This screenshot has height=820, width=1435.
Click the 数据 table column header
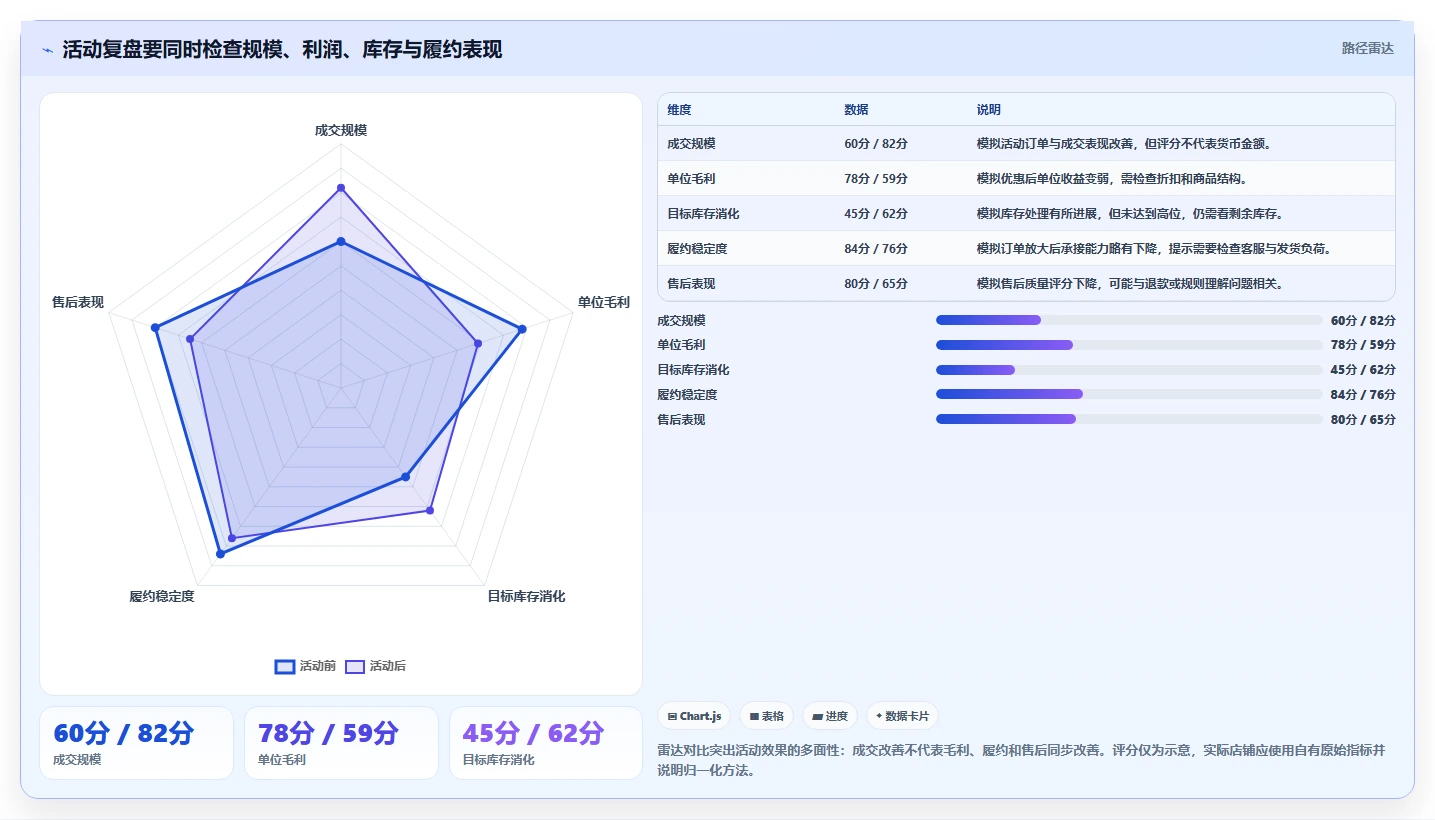tap(856, 110)
